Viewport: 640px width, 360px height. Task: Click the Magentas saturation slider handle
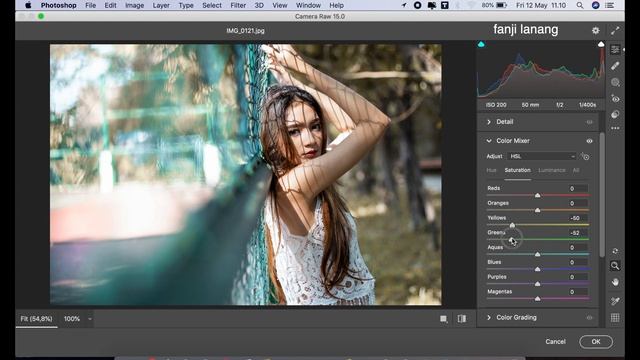coord(538,299)
